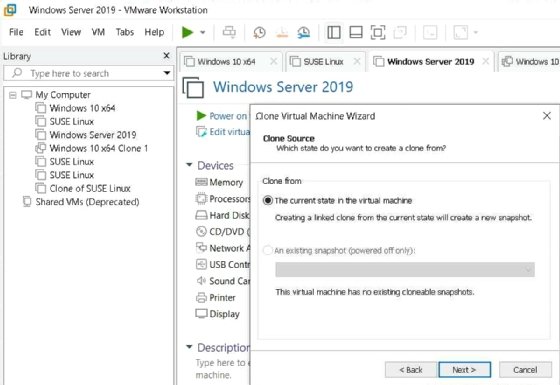Open the File menu
The height and width of the screenshot is (385, 560).
click(16, 32)
